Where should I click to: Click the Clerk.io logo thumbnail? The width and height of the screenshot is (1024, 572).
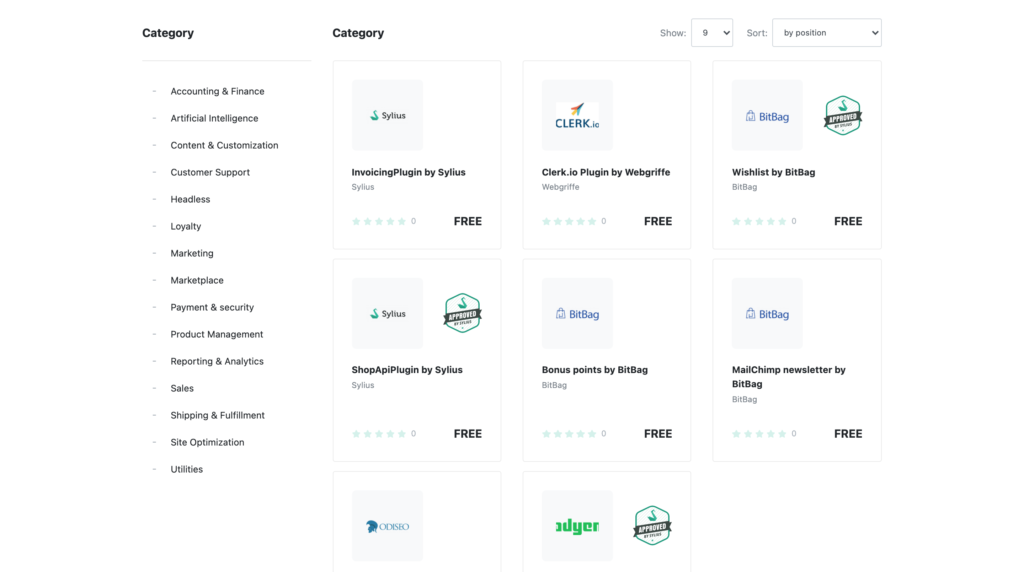pyautogui.click(x=577, y=116)
